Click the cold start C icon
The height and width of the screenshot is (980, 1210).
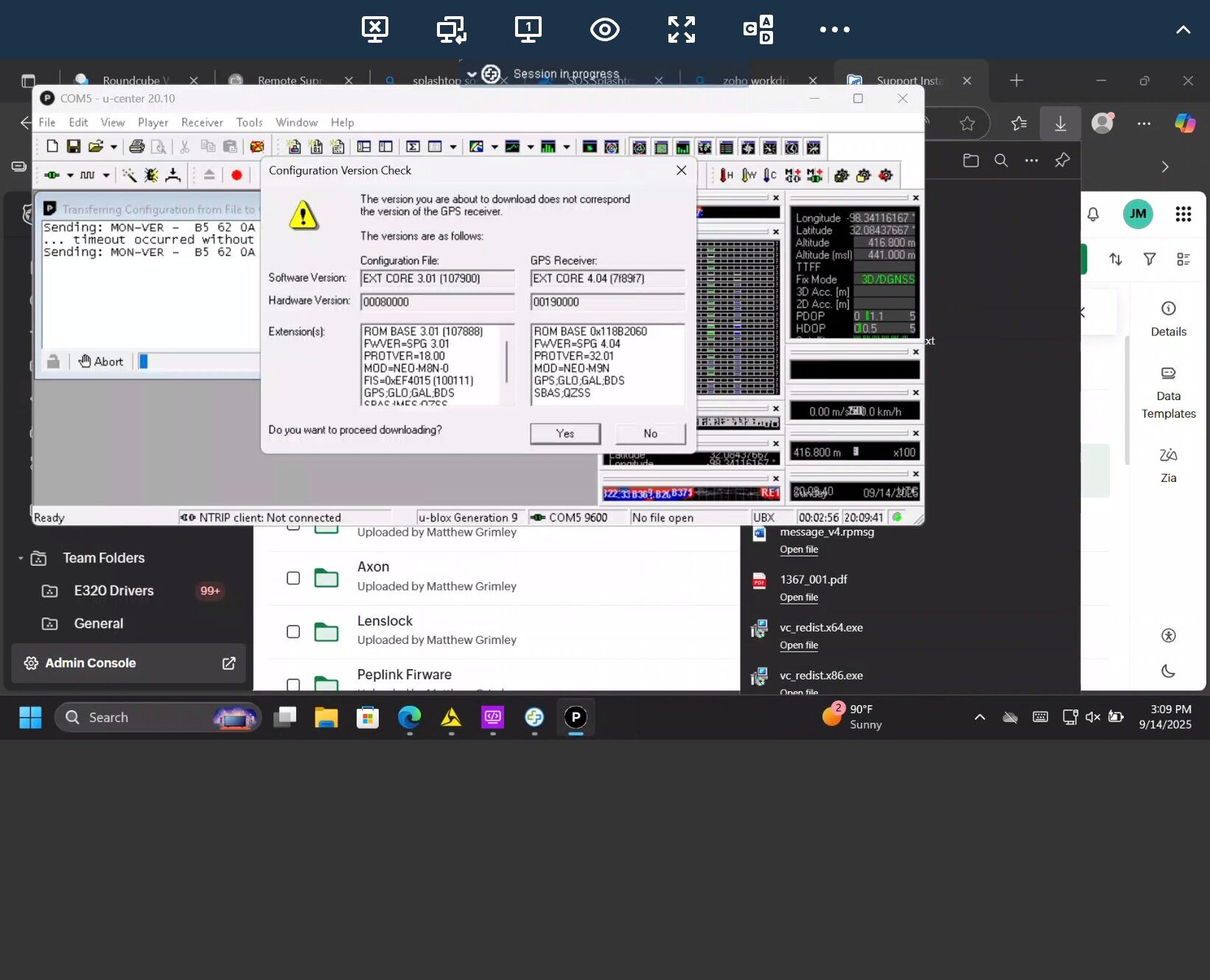tap(770, 175)
